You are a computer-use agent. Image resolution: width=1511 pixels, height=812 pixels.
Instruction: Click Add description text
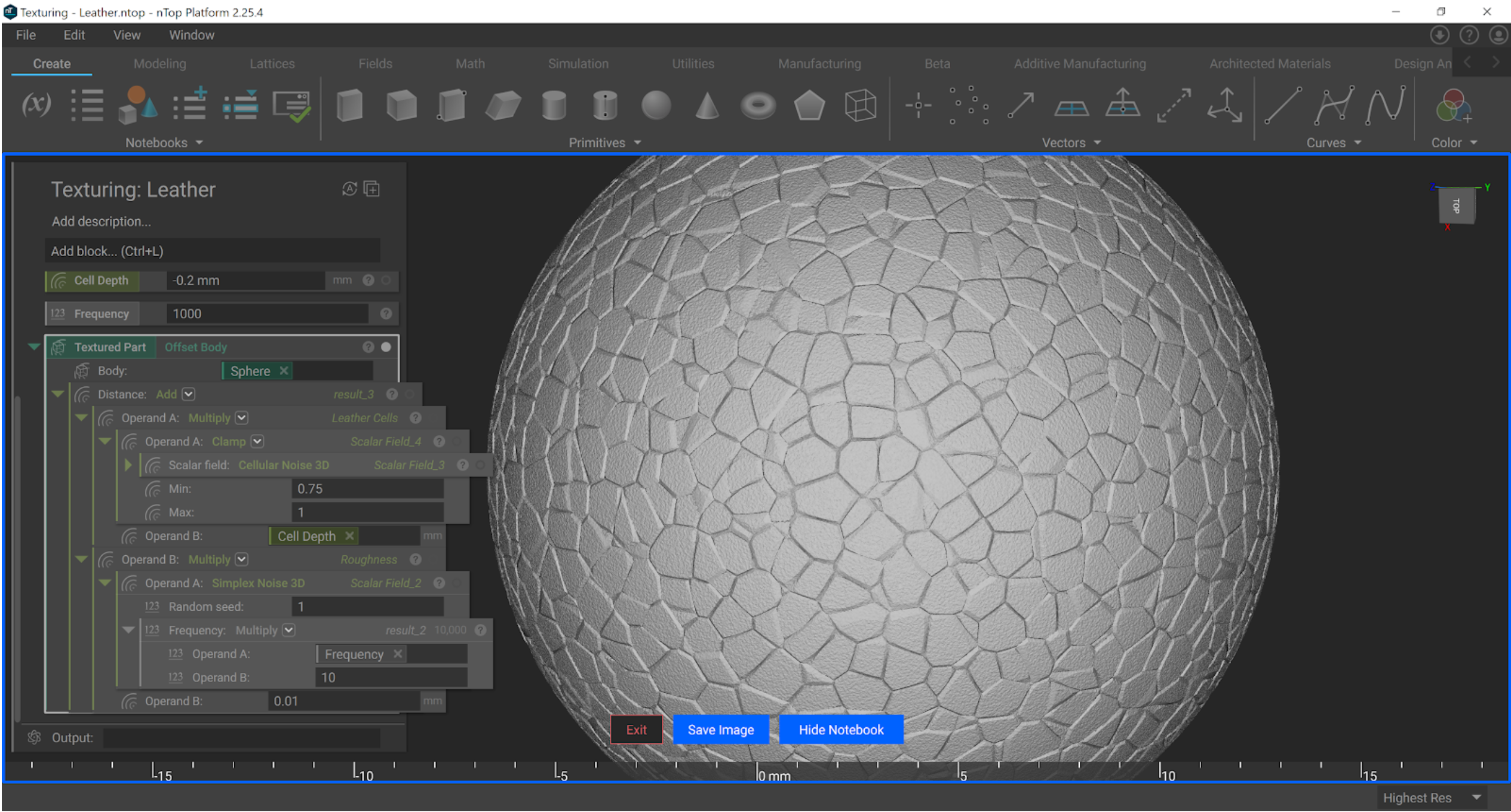pos(101,222)
